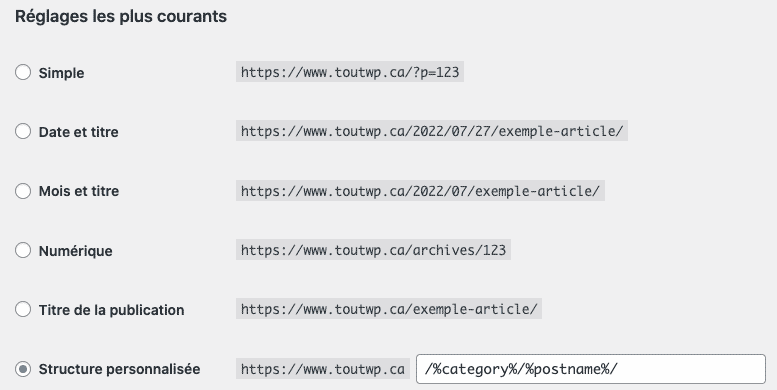Click the 'Réglages les plus courants' heading

tap(121, 16)
